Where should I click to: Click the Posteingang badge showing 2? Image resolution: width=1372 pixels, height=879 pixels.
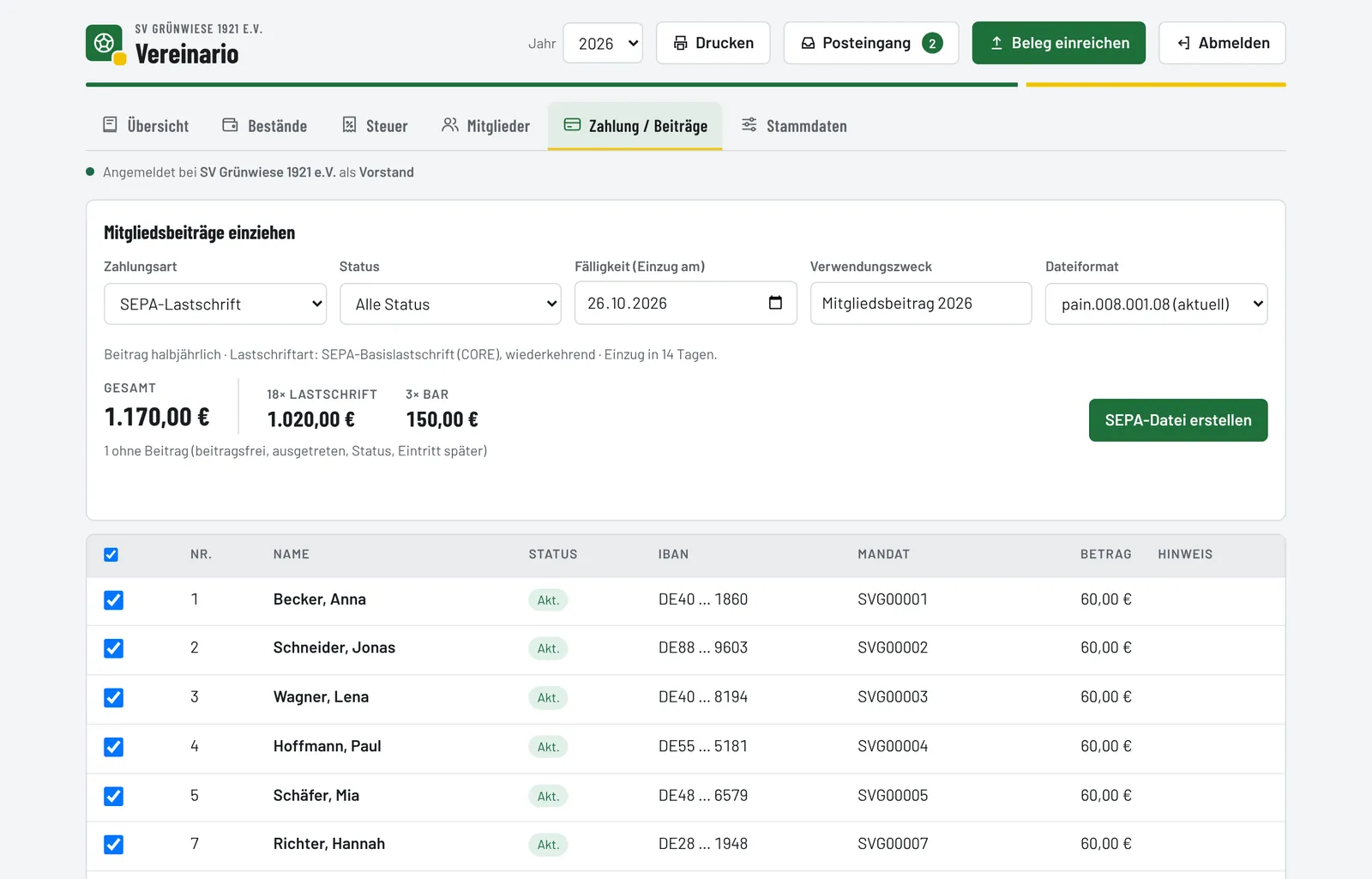point(932,43)
